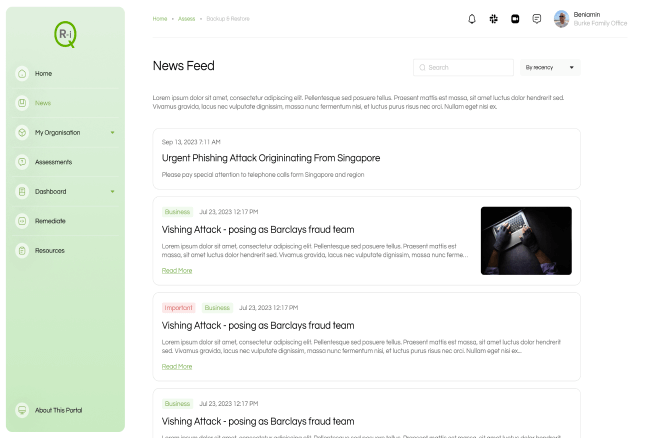The height and width of the screenshot is (438, 650).
Task: Expand the My Organisation submenu arrow
Action: tap(112, 133)
